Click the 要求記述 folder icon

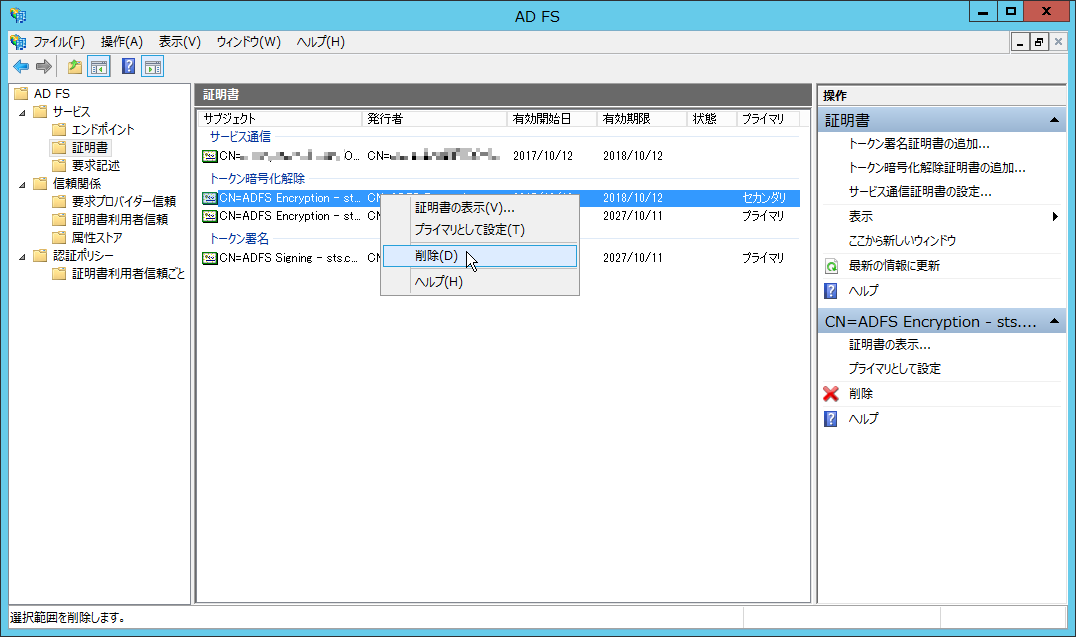coord(59,165)
